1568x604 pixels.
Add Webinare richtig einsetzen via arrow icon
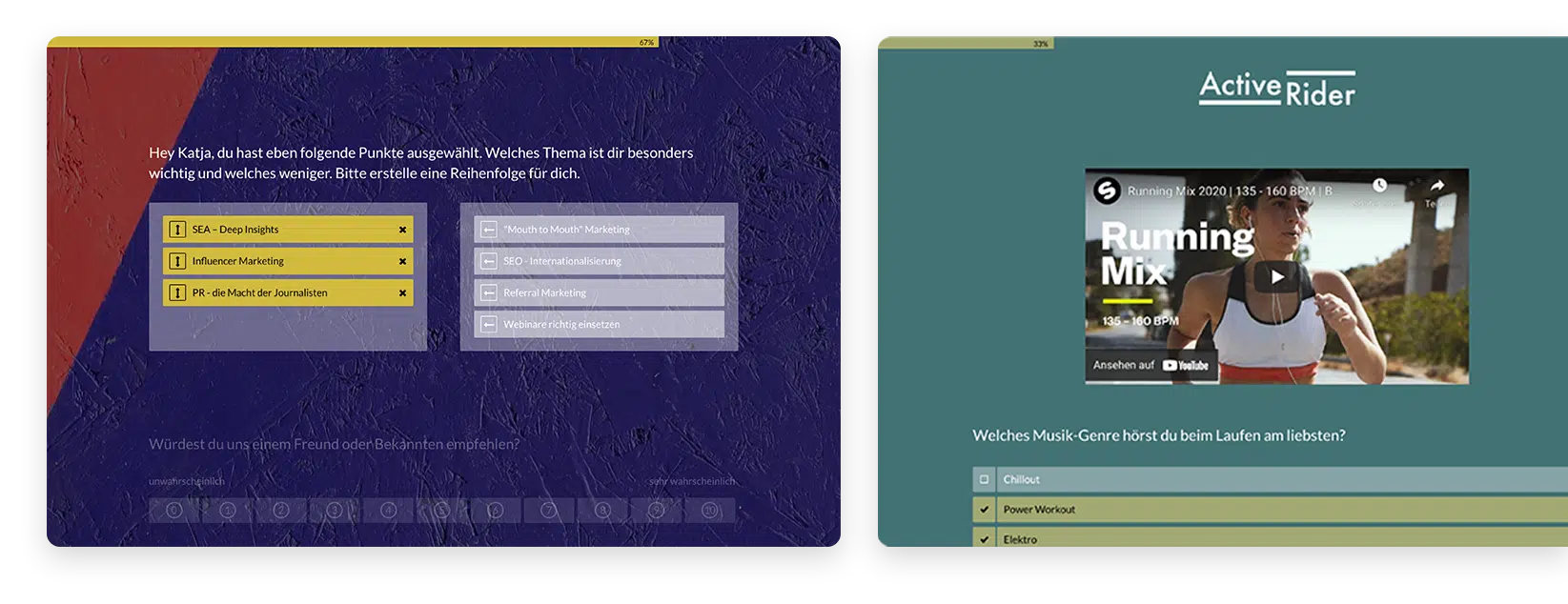[x=489, y=324]
